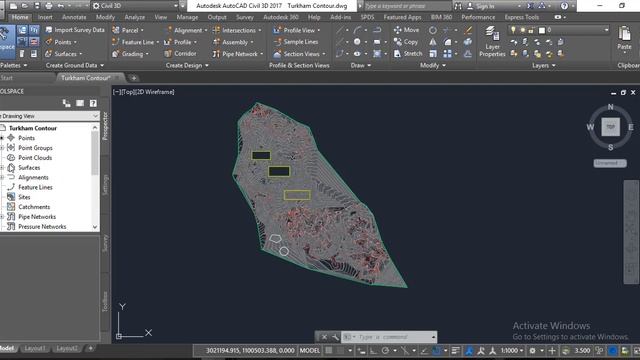The width and height of the screenshot is (640, 360).
Task: Click the Alignment tool
Action: 186,30
